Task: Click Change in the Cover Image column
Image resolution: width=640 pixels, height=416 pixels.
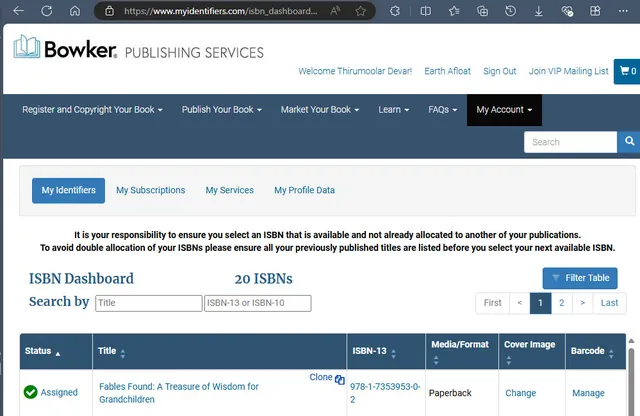Action: click(520, 393)
